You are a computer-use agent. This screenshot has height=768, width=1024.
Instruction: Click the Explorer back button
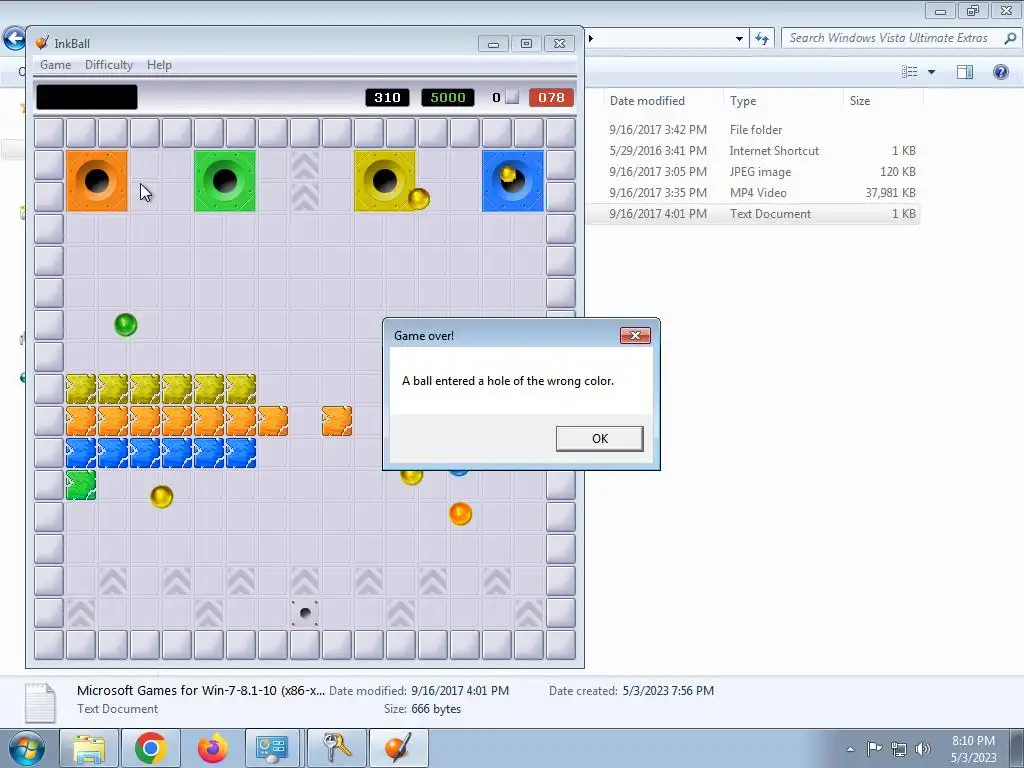(14, 39)
